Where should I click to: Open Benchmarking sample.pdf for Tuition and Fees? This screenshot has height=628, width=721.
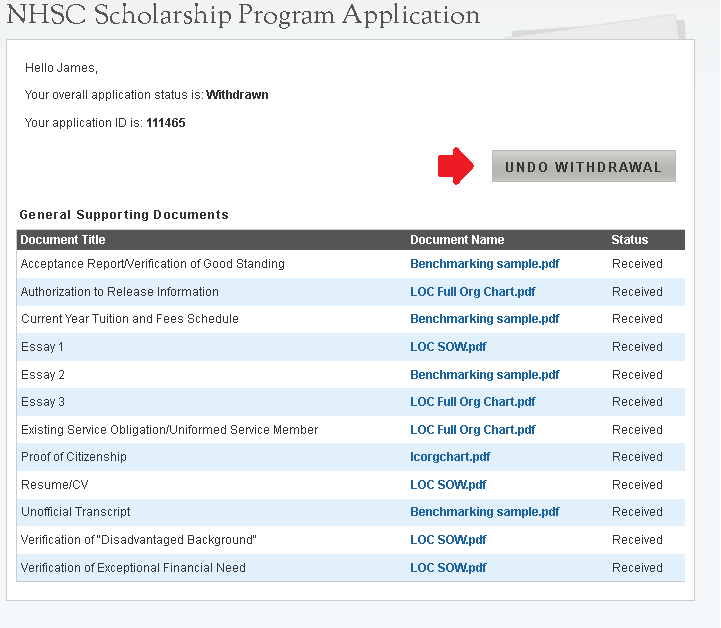[x=484, y=319]
